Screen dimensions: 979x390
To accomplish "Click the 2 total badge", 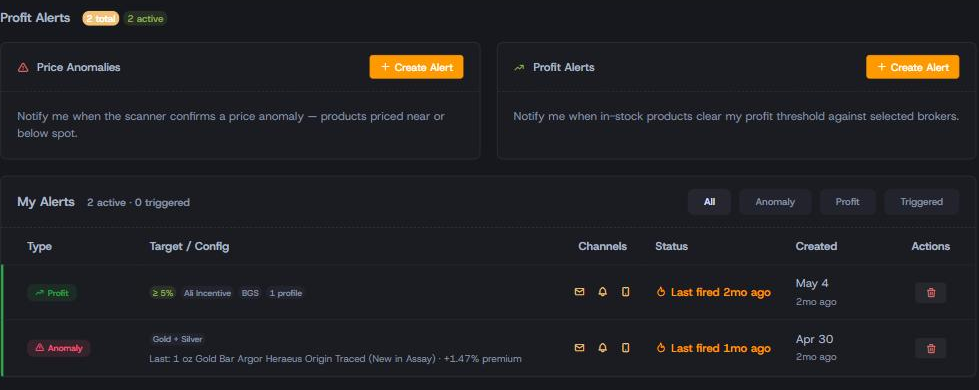I will [101, 19].
